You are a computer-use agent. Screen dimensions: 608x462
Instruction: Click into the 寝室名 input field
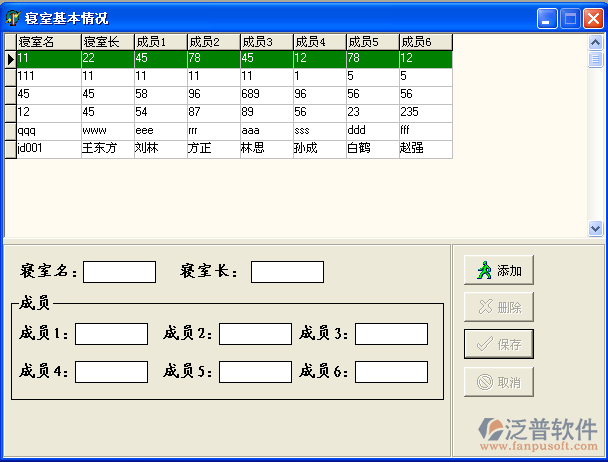click(x=119, y=272)
